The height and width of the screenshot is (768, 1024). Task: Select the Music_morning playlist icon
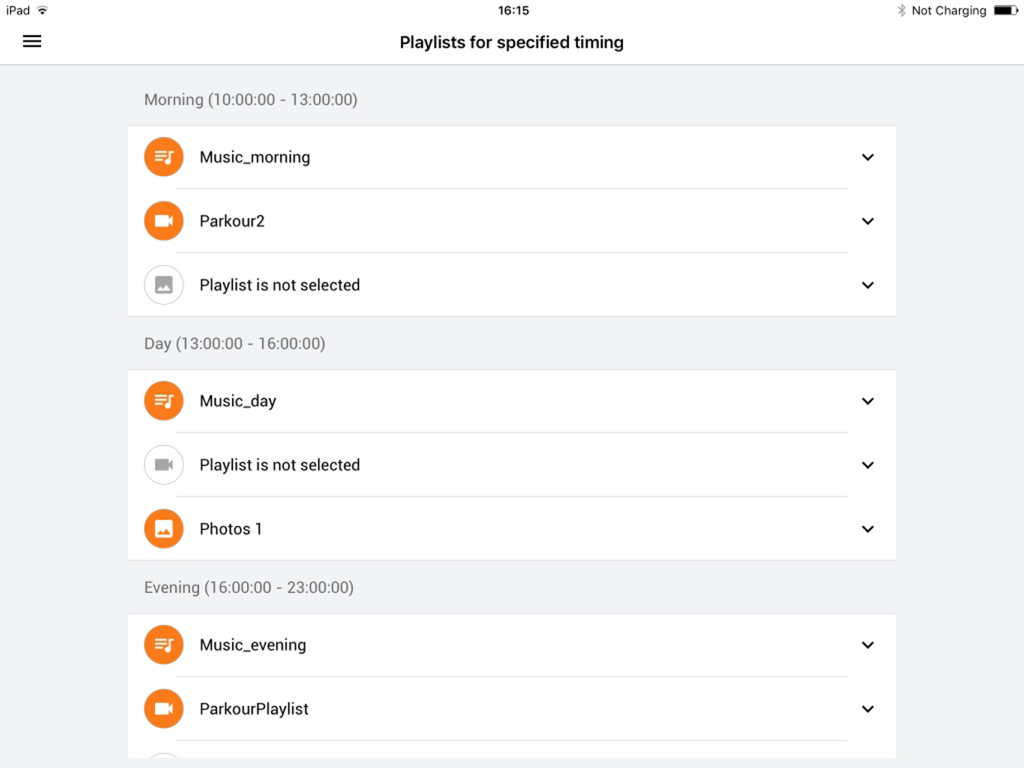(163, 157)
